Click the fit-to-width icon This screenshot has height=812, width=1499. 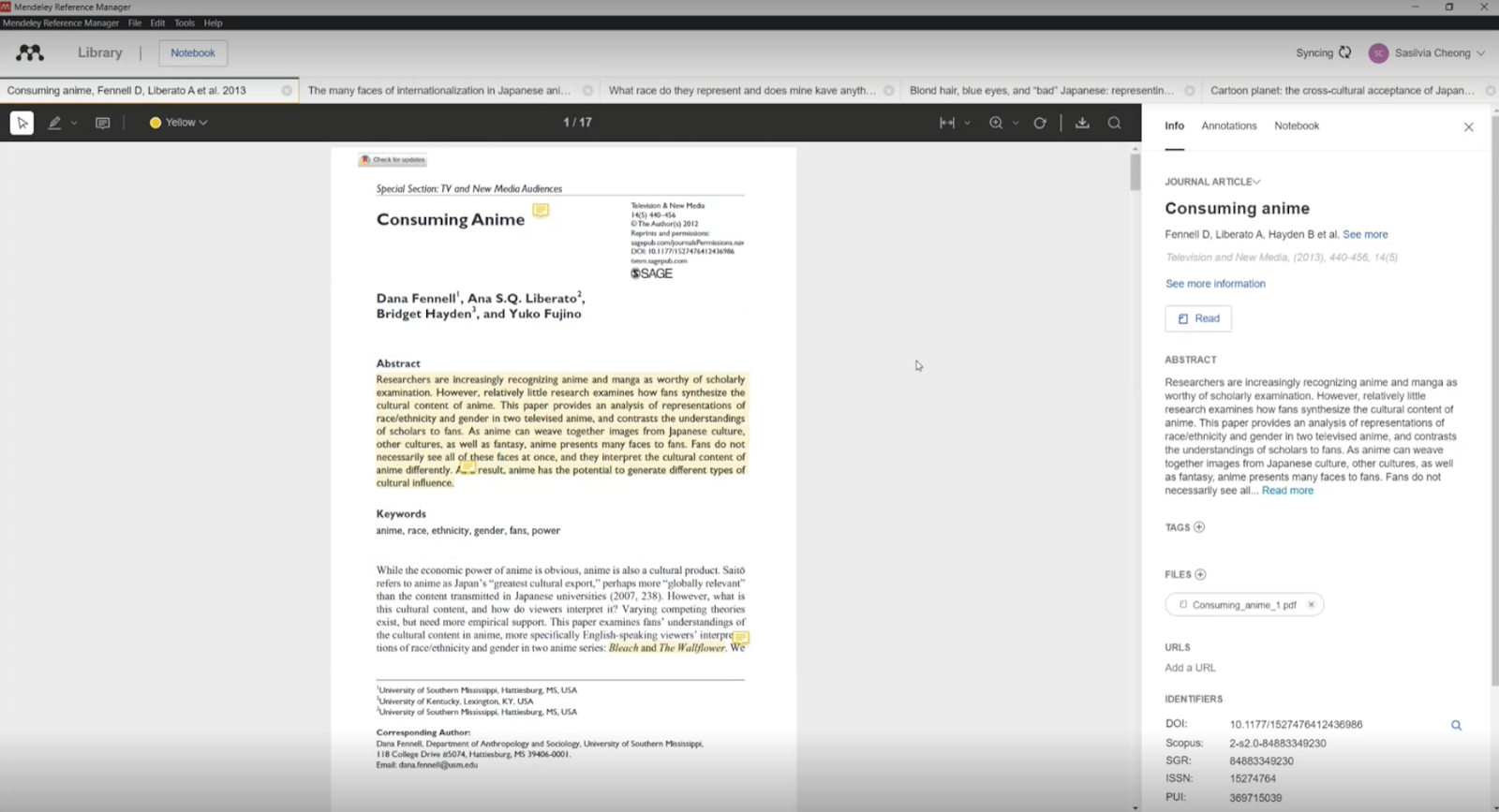[x=947, y=123]
